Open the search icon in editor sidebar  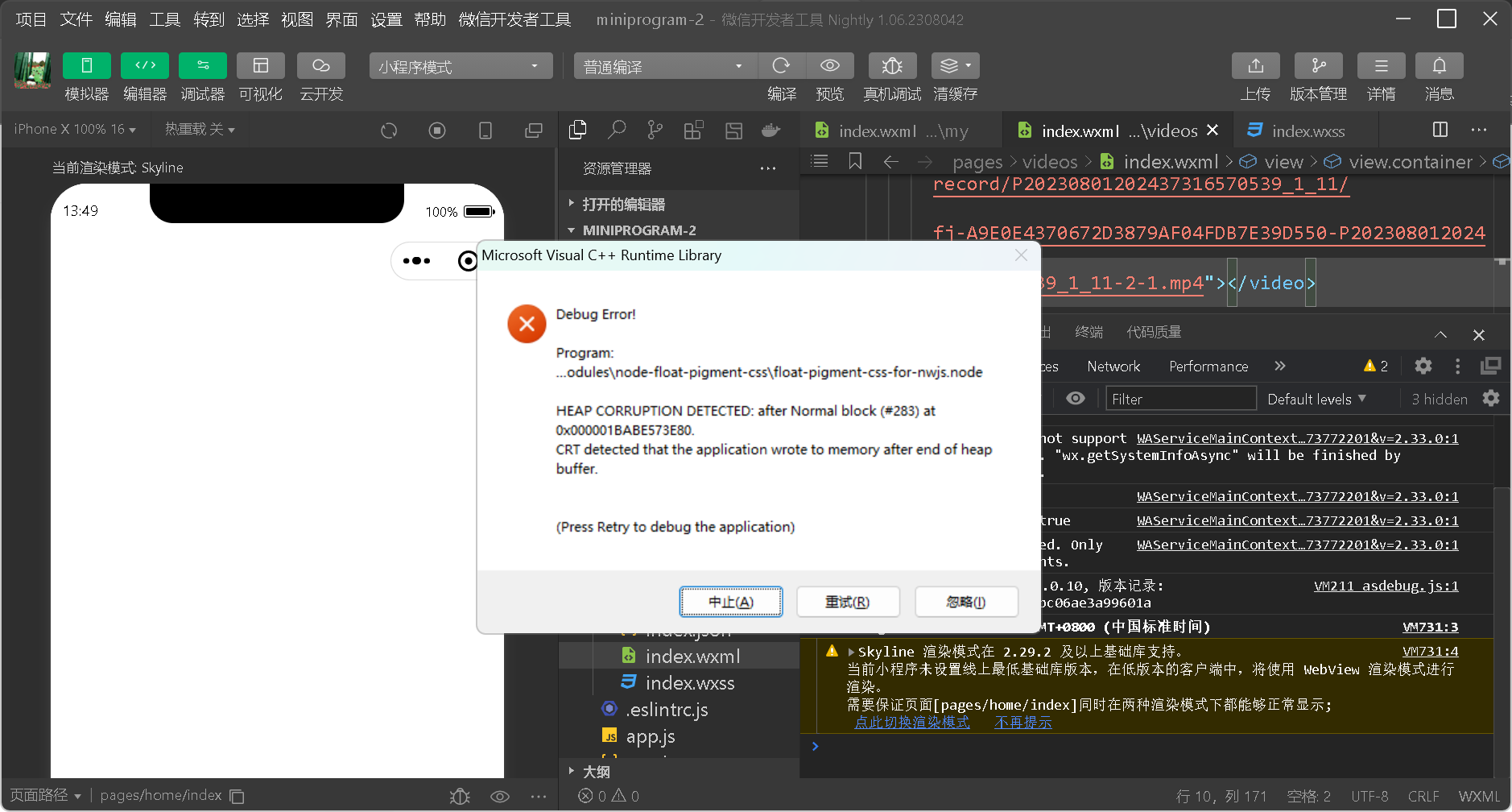tap(617, 130)
